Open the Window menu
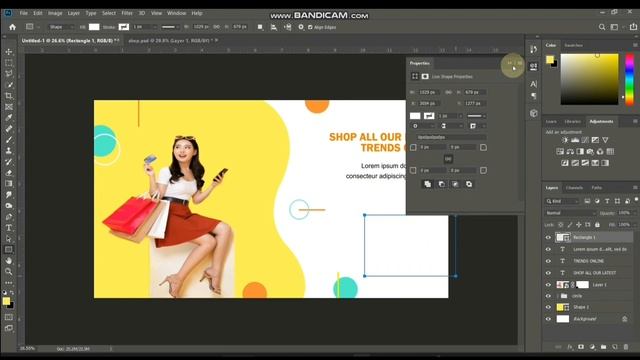The height and width of the screenshot is (360, 640). pyautogui.click(x=176, y=13)
